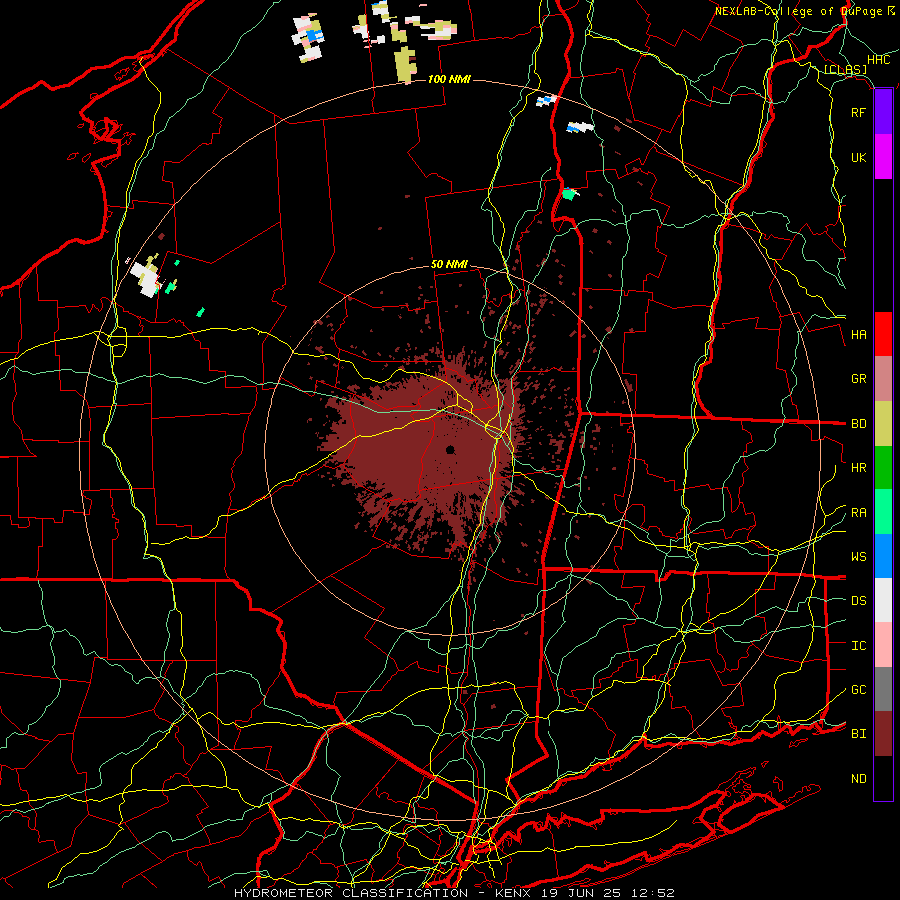This screenshot has height=900, width=900.
Task: Click the 50 NMI range ring label
Action: point(449,264)
